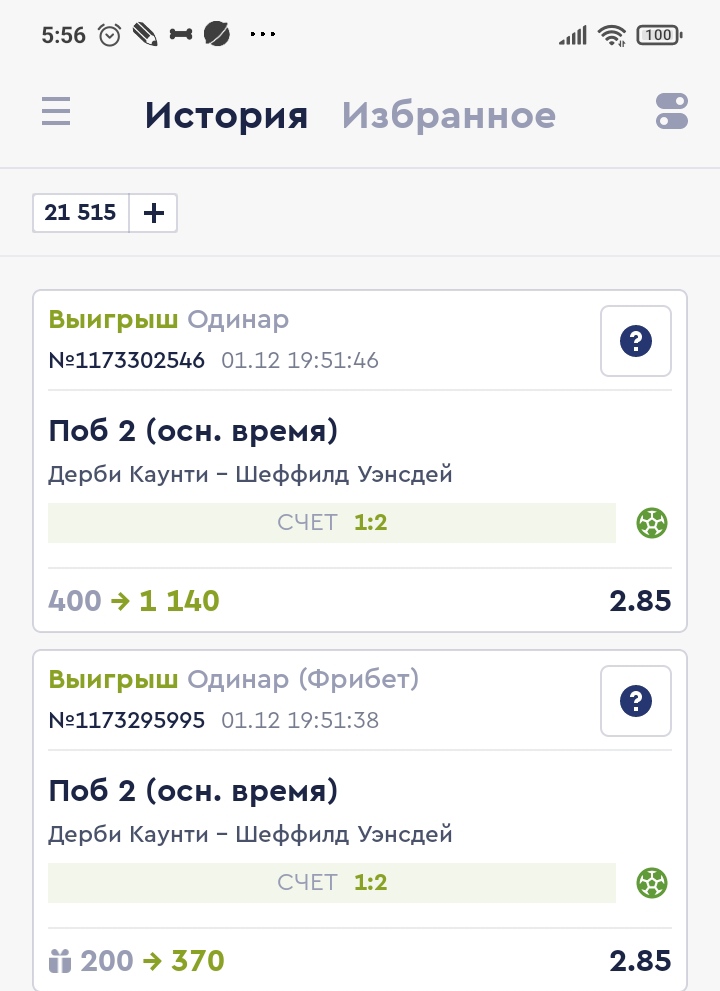Image resolution: width=720 pixels, height=991 pixels.
Task: Tap bet number №1173302546
Action: pyautogui.click(x=127, y=360)
